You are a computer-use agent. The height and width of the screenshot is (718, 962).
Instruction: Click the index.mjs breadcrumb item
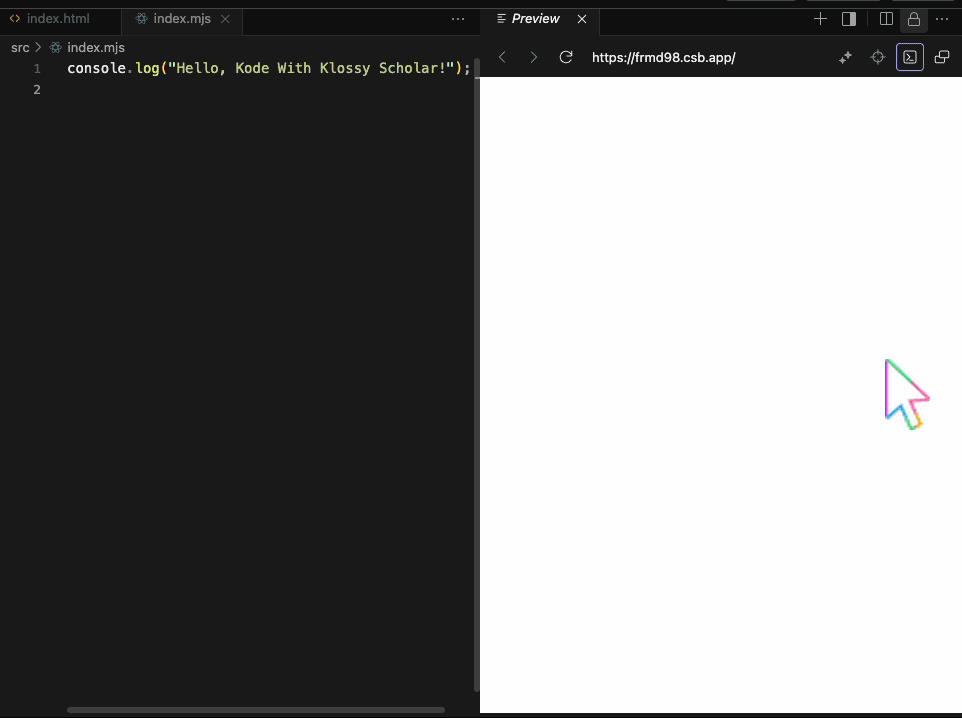point(96,48)
